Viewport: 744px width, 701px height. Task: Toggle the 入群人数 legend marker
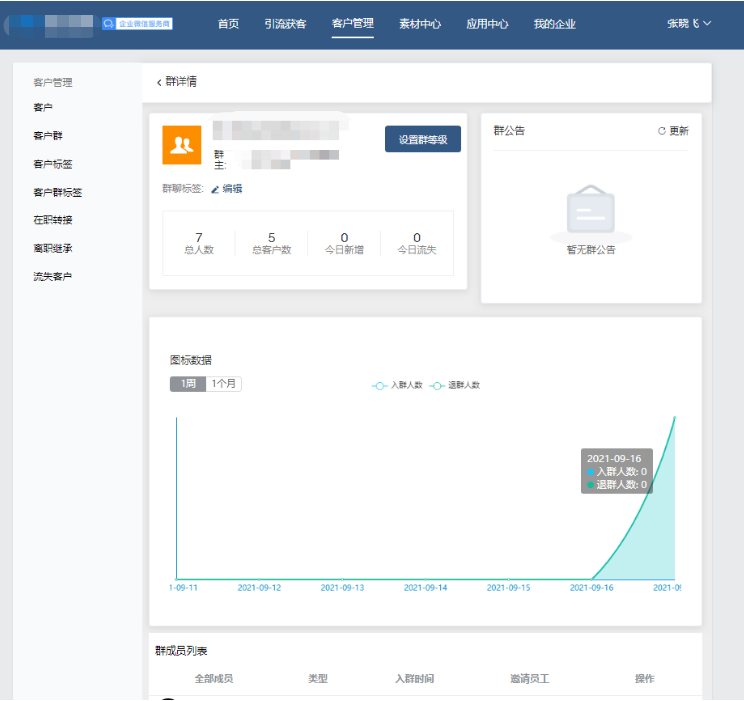(380, 385)
